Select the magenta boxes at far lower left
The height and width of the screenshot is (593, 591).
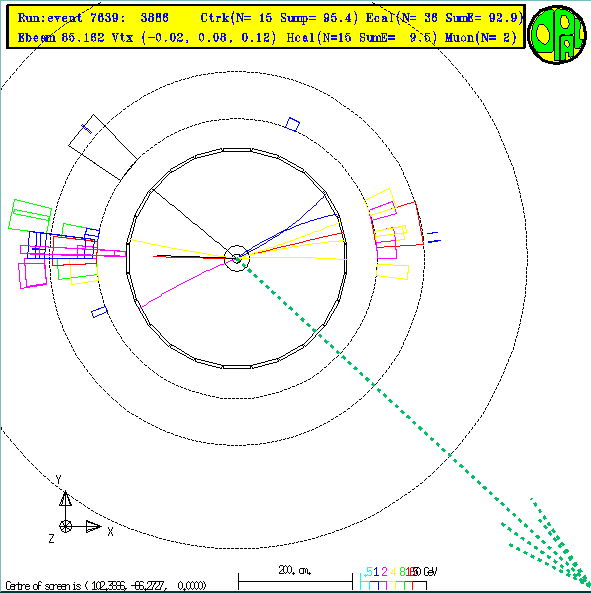coord(33,273)
